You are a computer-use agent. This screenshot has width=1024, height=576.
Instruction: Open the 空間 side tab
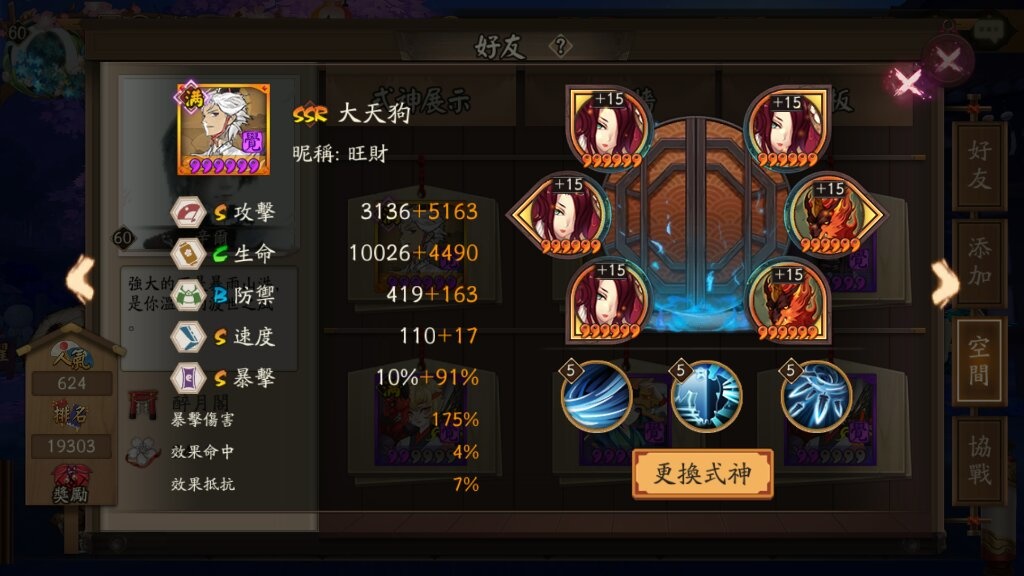[x=978, y=361]
